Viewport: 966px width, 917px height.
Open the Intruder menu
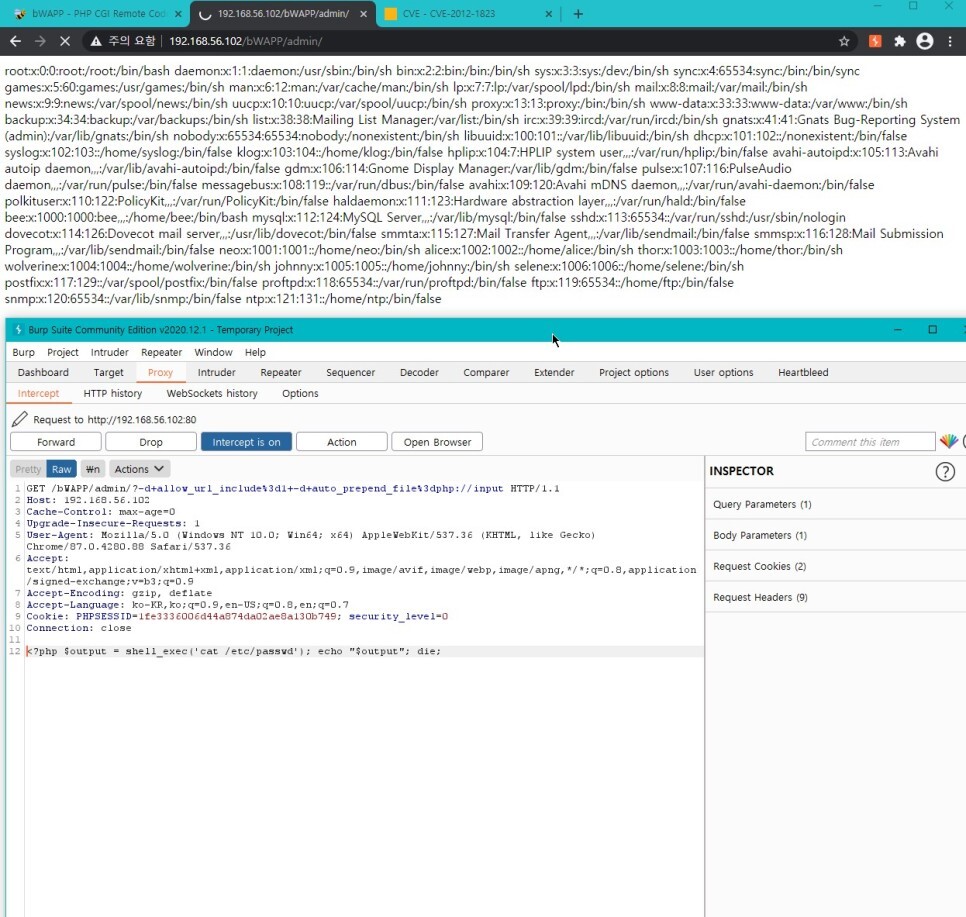click(x=110, y=352)
